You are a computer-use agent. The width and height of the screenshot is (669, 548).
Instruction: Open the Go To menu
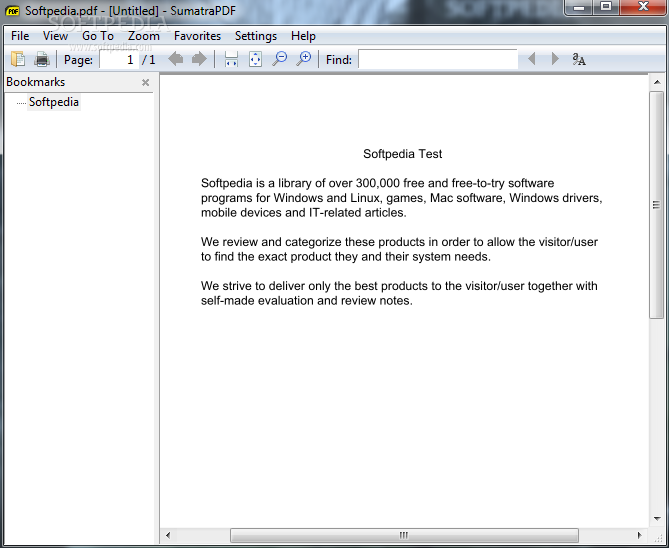click(98, 36)
